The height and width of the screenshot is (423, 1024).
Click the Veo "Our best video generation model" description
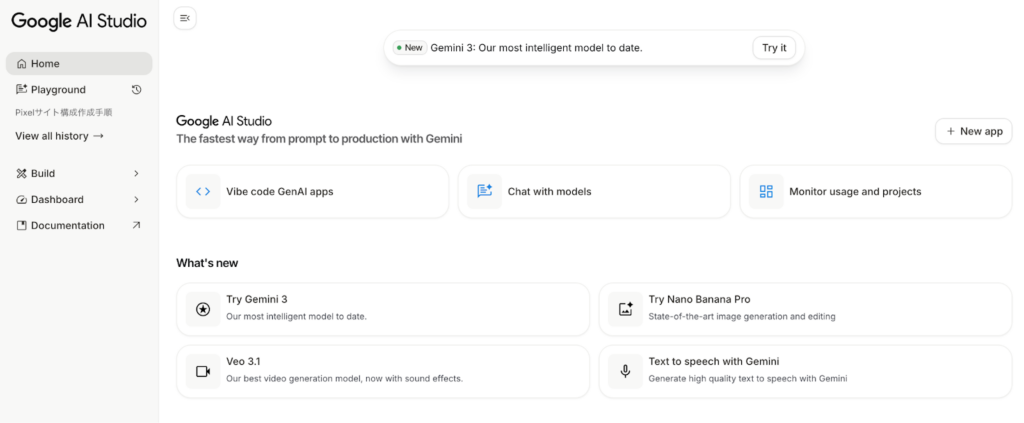pyautogui.click(x=344, y=379)
